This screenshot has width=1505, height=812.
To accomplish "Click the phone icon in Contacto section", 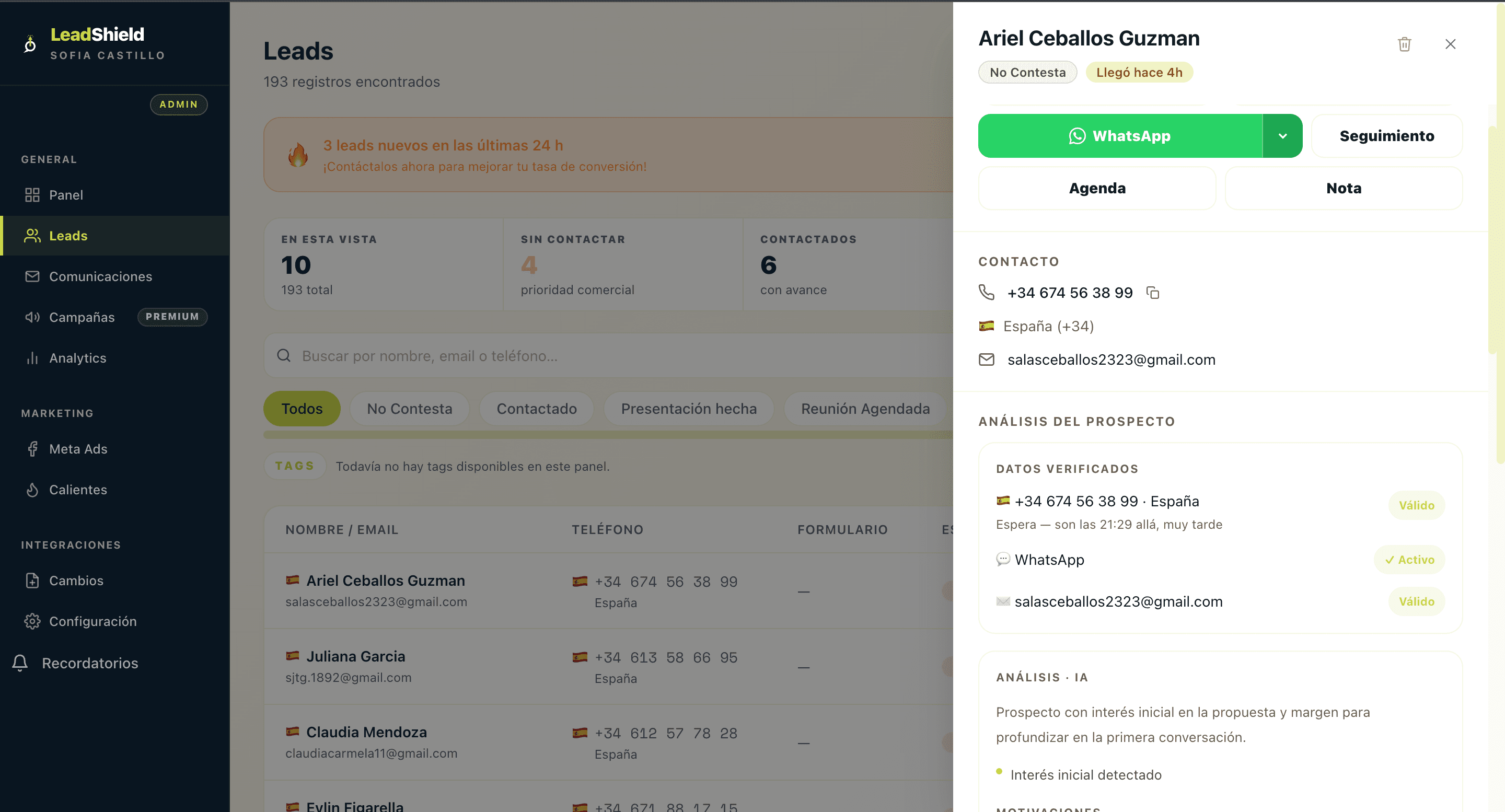I will (986, 292).
